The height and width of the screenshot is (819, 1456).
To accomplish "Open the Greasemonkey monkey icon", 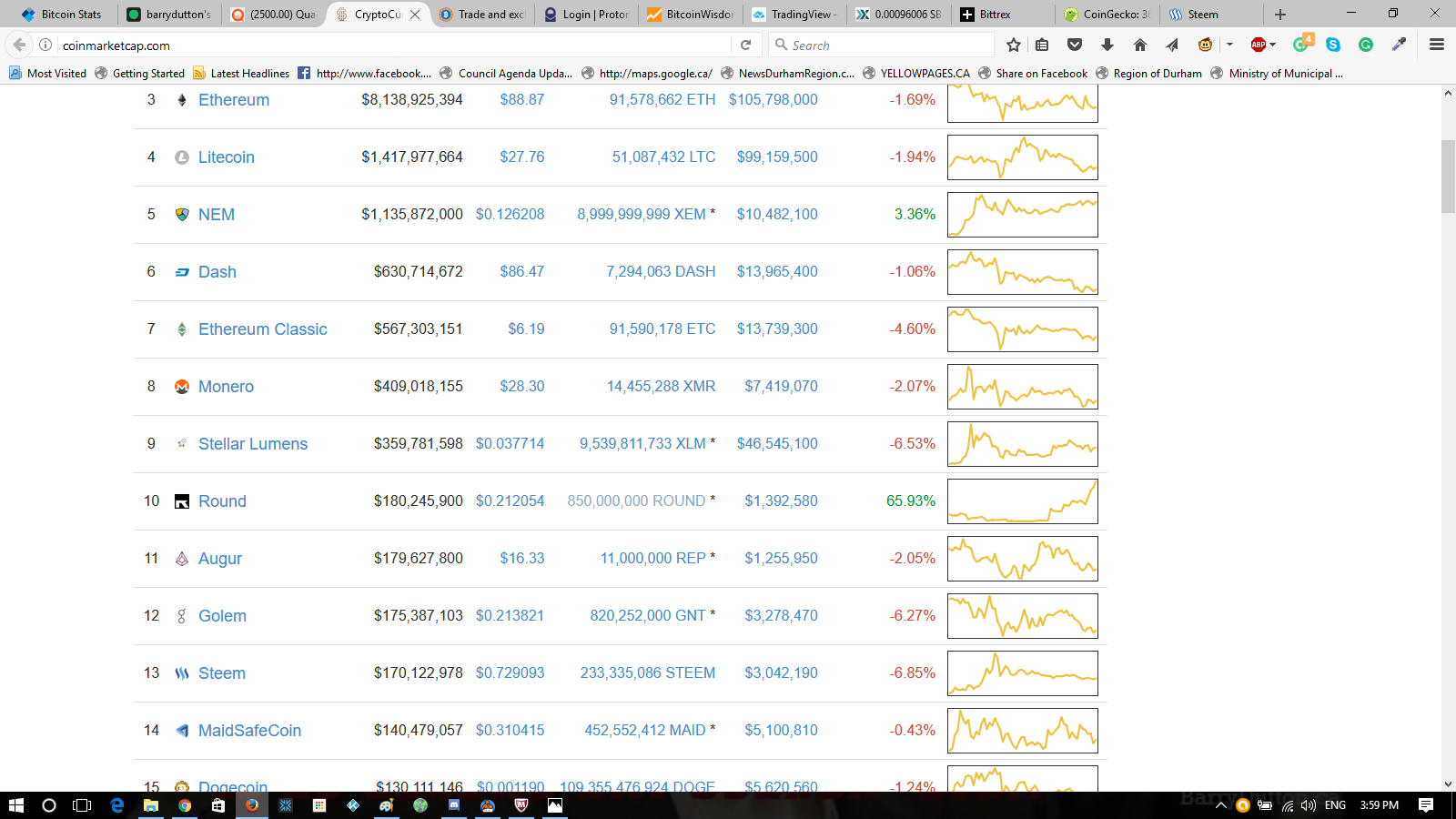I will pos(1205,45).
